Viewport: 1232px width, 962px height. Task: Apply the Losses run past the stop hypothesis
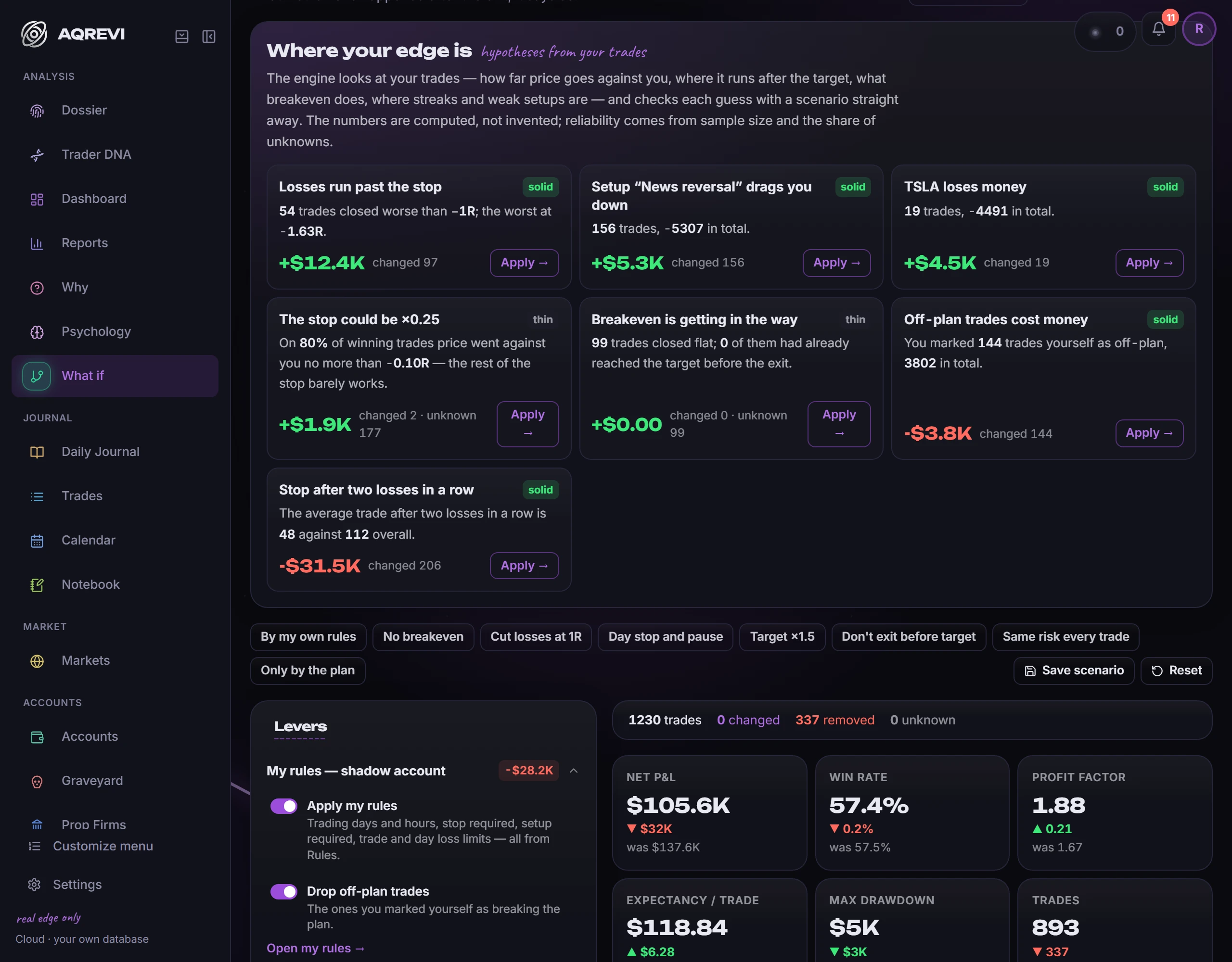pyautogui.click(x=524, y=263)
